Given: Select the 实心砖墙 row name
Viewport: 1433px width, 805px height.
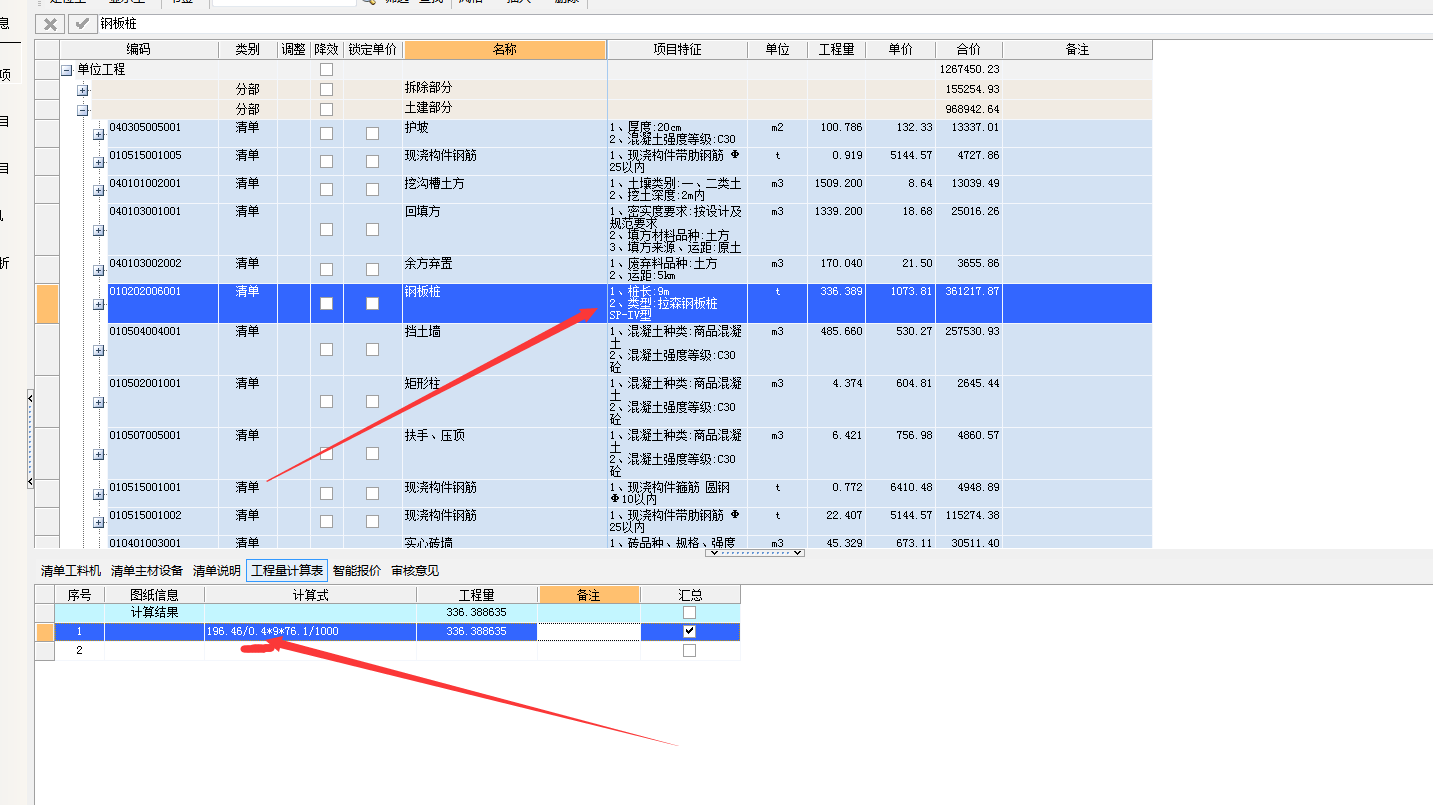Looking at the screenshot, I should [428, 542].
